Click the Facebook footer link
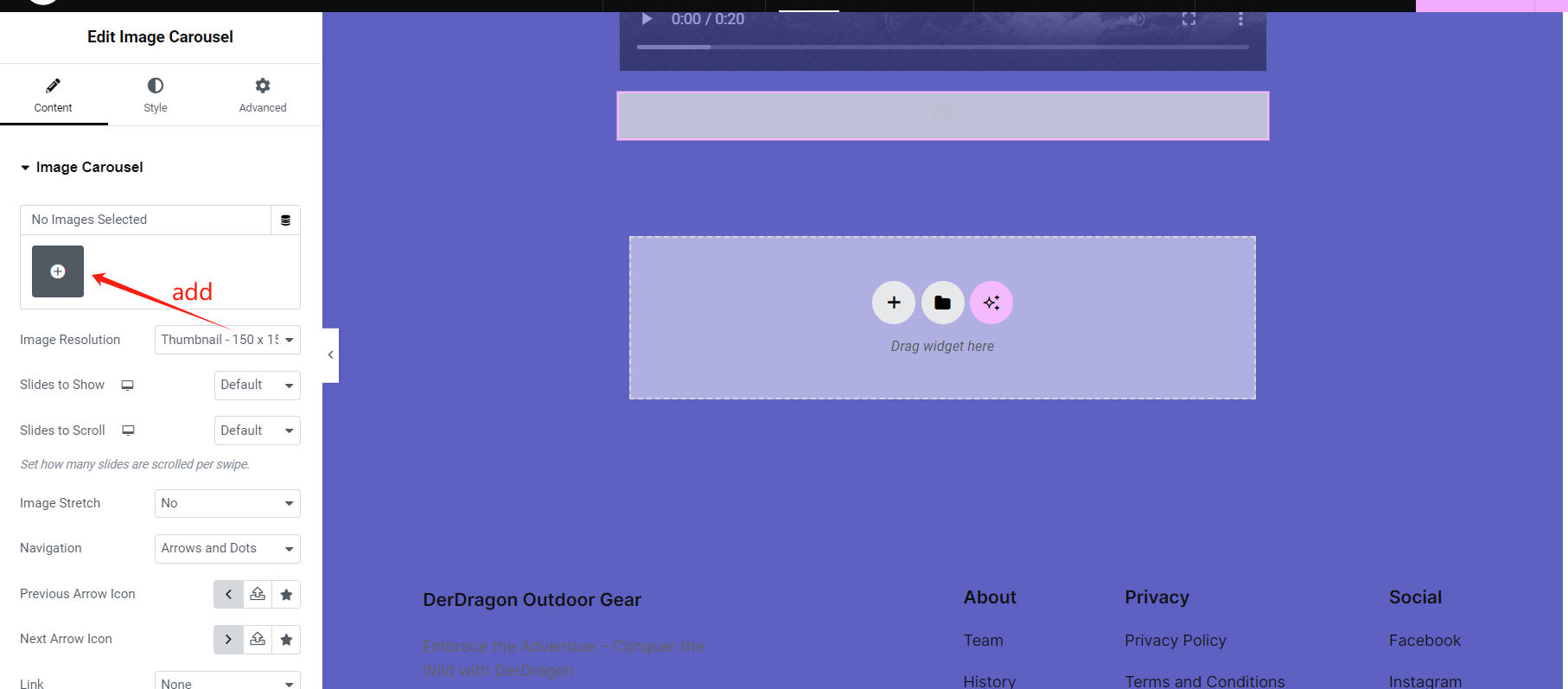The image size is (1568, 689). (1425, 641)
